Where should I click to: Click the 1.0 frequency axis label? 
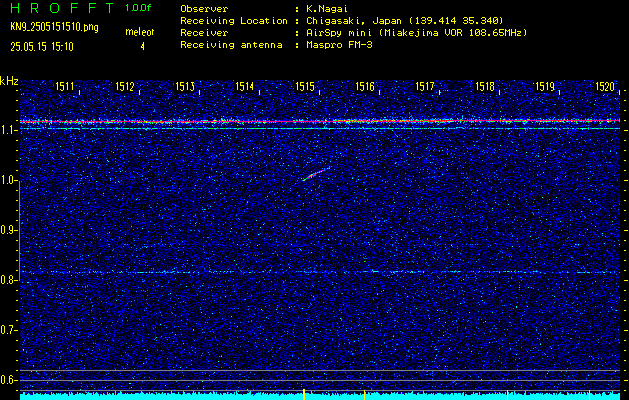coord(8,181)
